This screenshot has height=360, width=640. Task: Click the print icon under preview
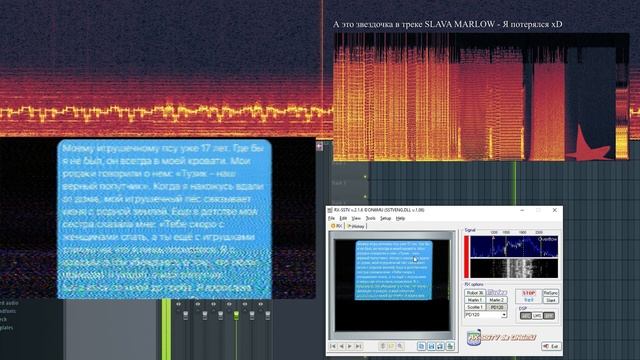(450, 346)
